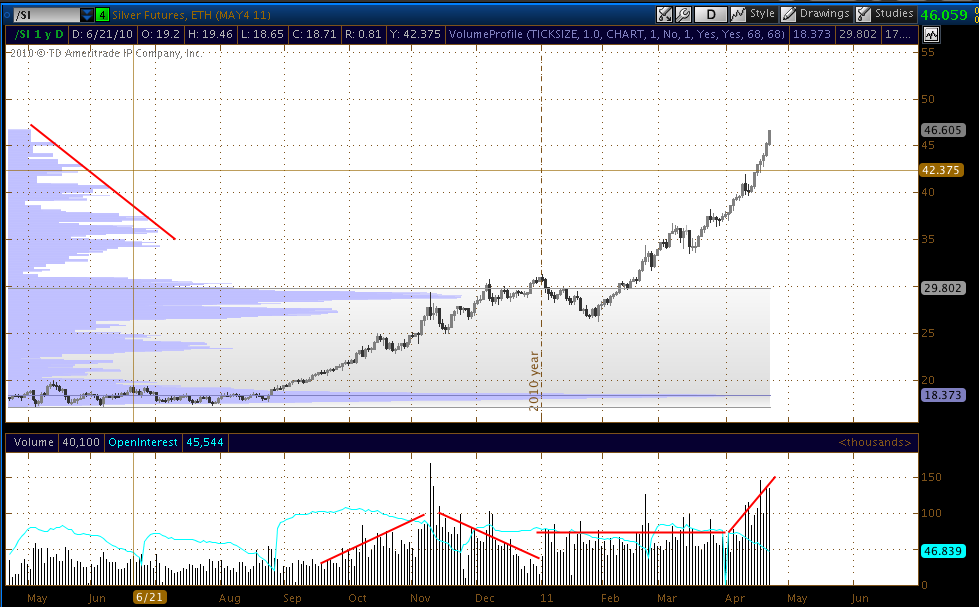Click the green number 4 link indicator
The width and height of the screenshot is (979, 607).
(102, 15)
